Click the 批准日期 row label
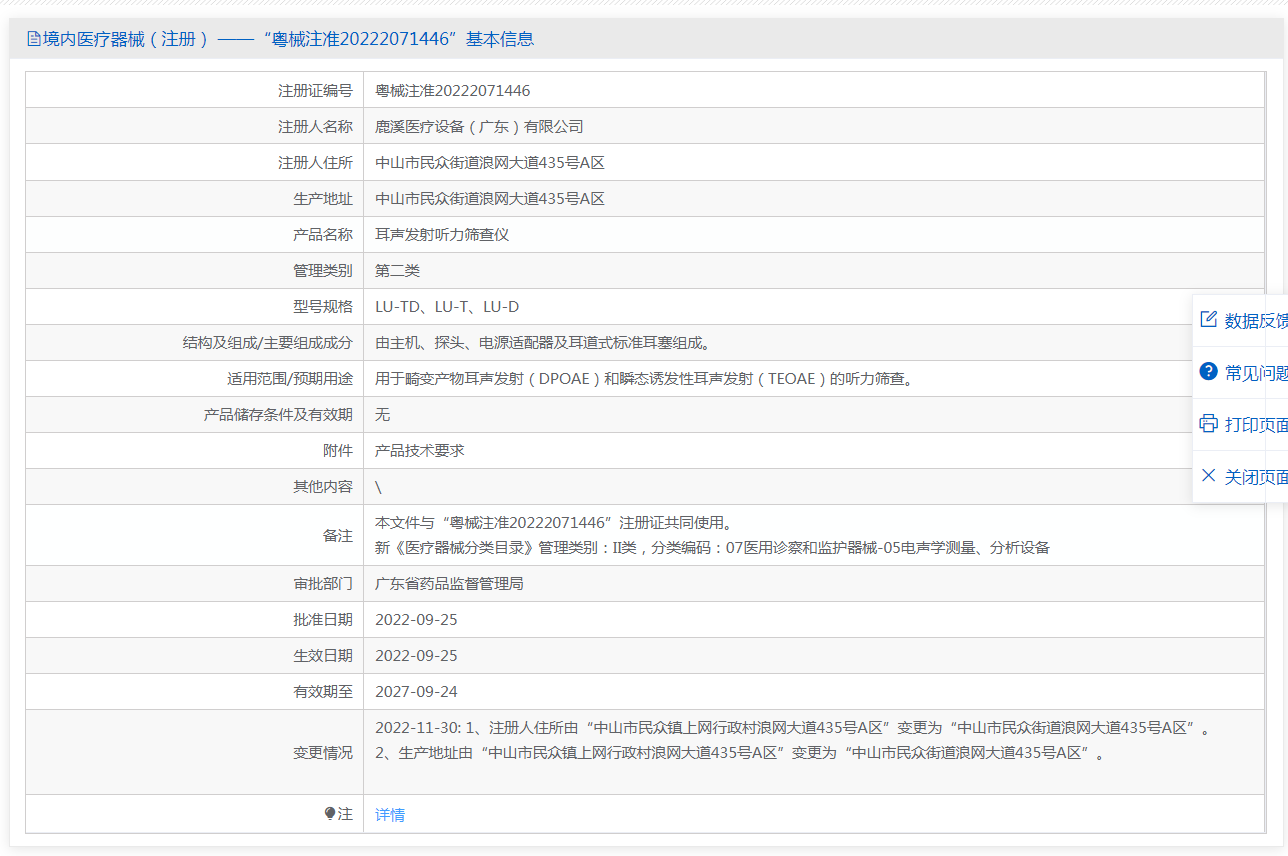This screenshot has width=1288, height=856. click(323, 620)
